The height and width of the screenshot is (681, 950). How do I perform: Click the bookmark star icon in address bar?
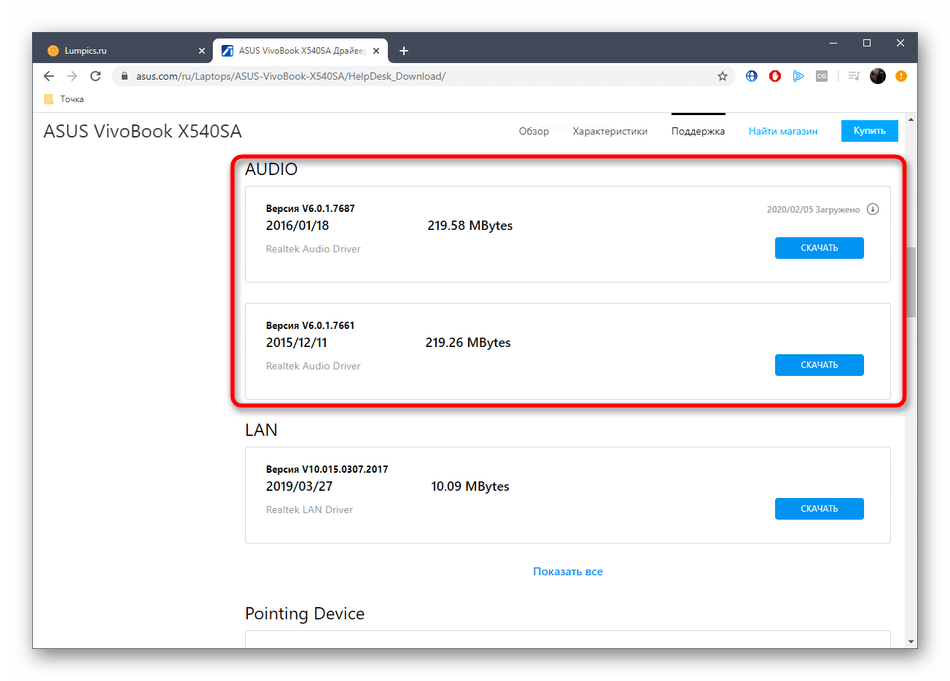[x=723, y=76]
